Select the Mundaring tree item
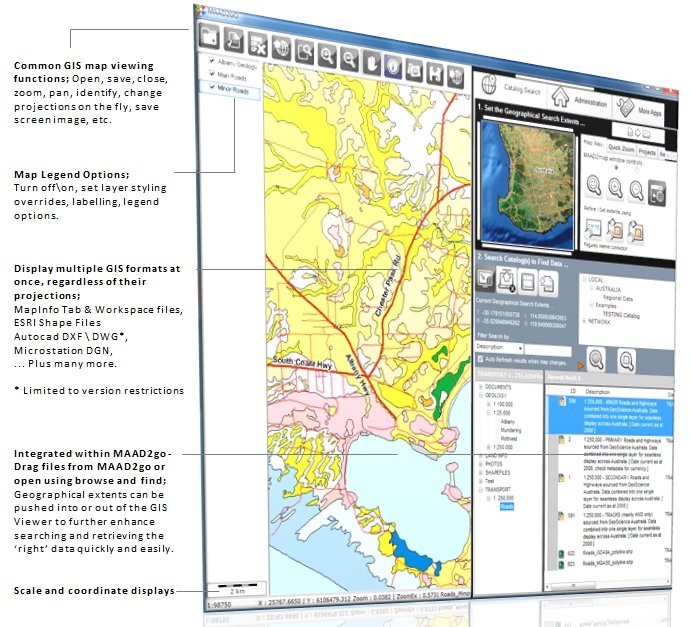The height and width of the screenshot is (627, 690). [510, 430]
